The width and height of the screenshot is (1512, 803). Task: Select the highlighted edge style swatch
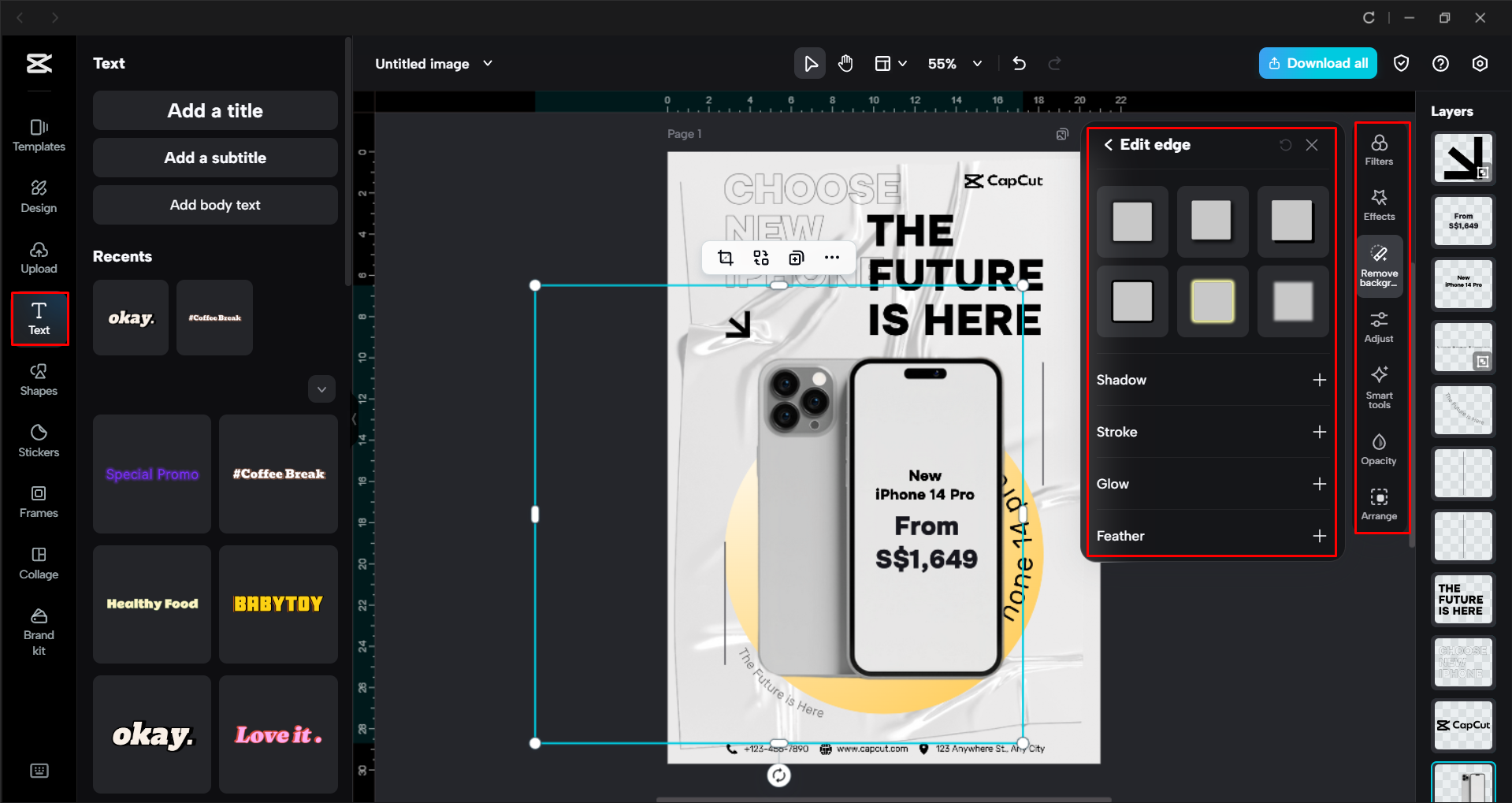[1212, 302]
